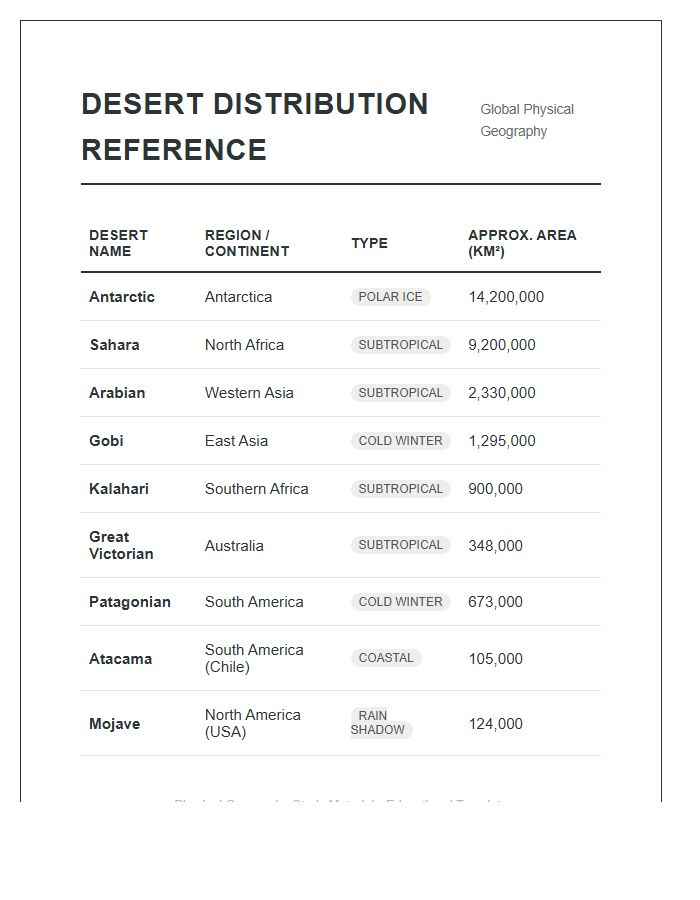Click the Subtropical badge in Sahara row
The height and width of the screenshot is (900, 700).
click(x=400, y=345)
